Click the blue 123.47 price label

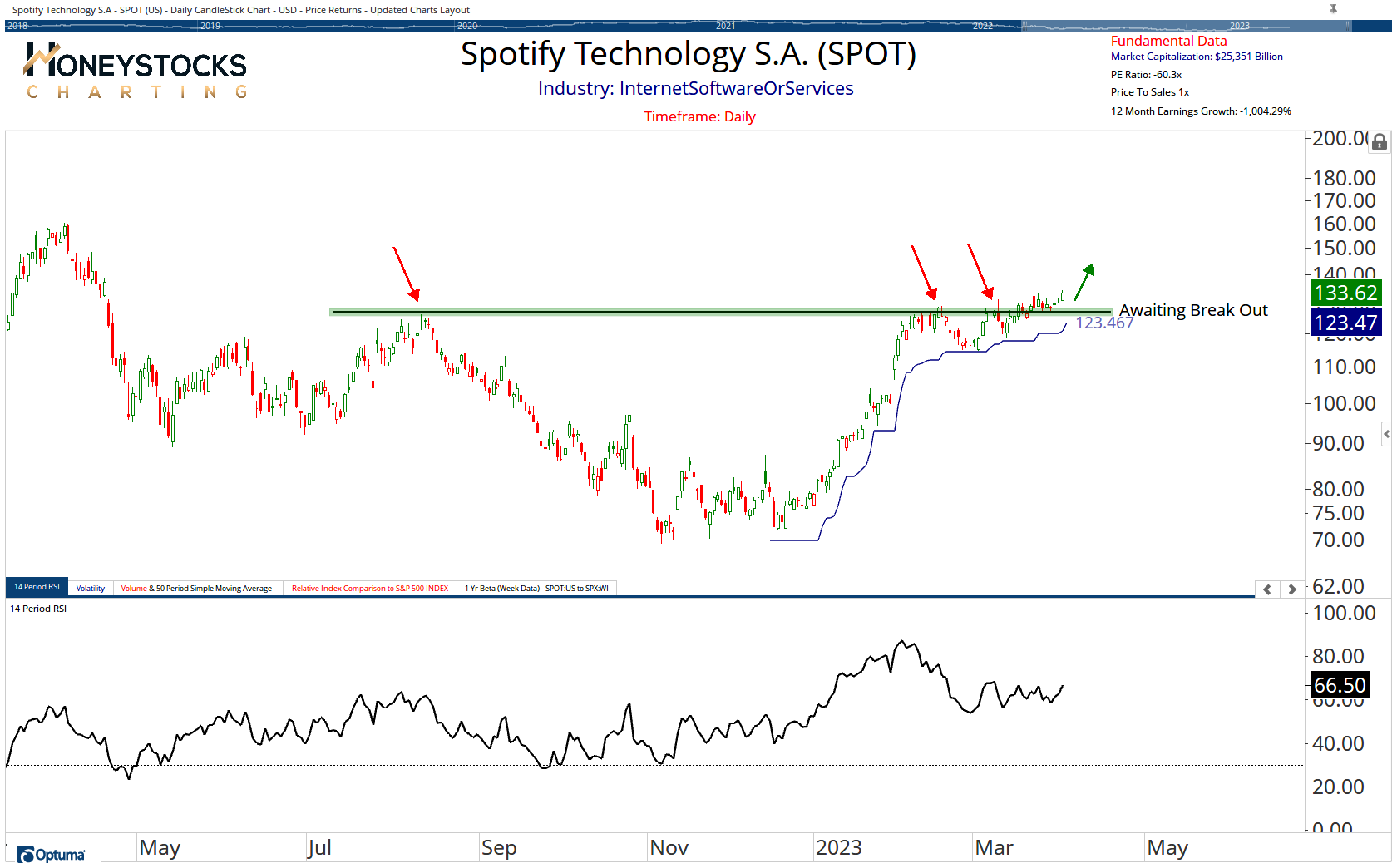point(1345,323)
